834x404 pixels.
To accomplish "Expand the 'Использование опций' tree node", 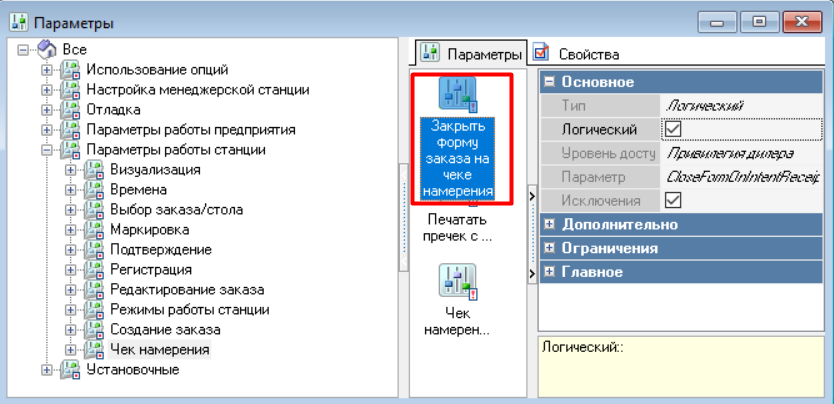I will click(46, 70).
